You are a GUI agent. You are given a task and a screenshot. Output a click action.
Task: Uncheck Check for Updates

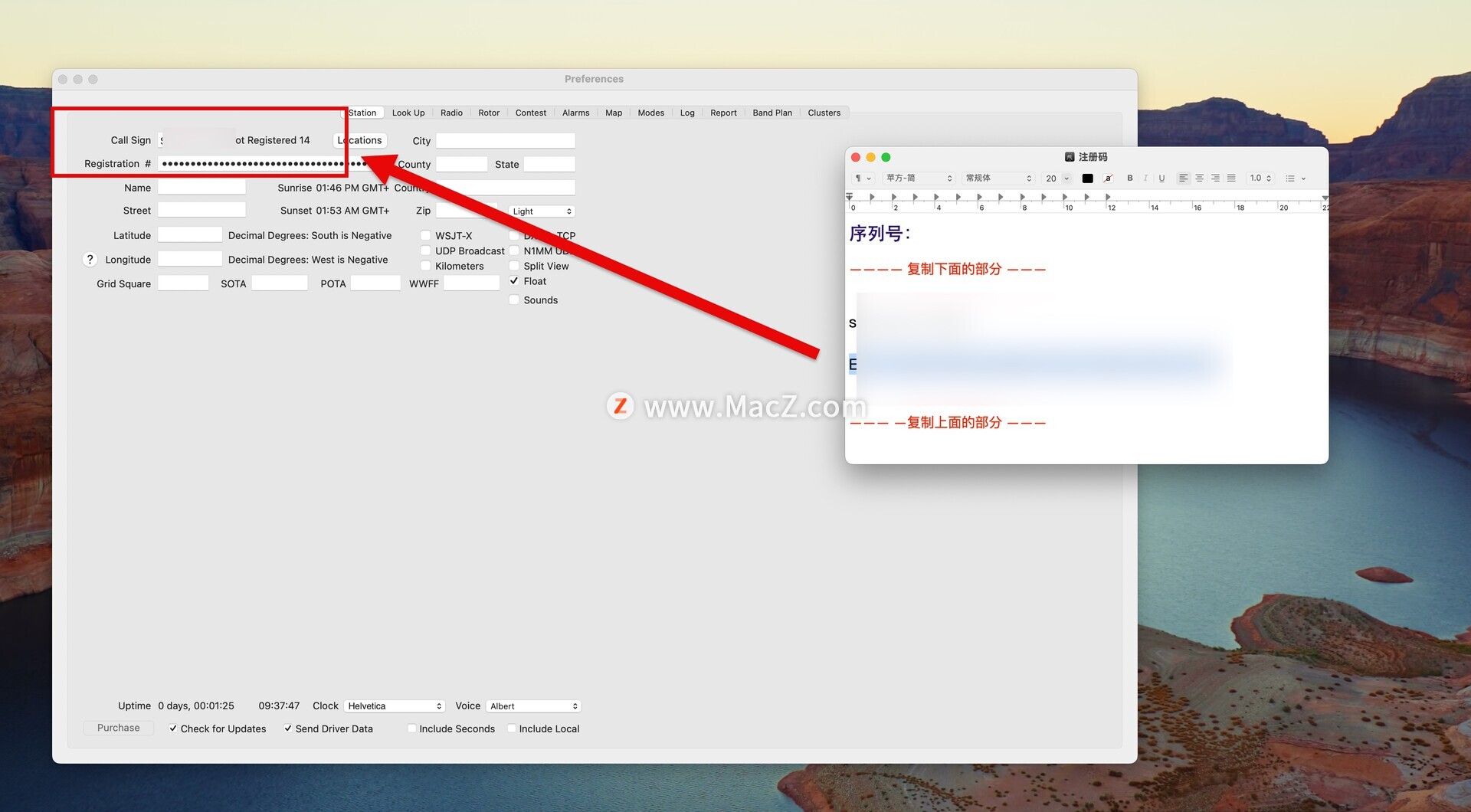pyautogui.click(x=173, y=729)
